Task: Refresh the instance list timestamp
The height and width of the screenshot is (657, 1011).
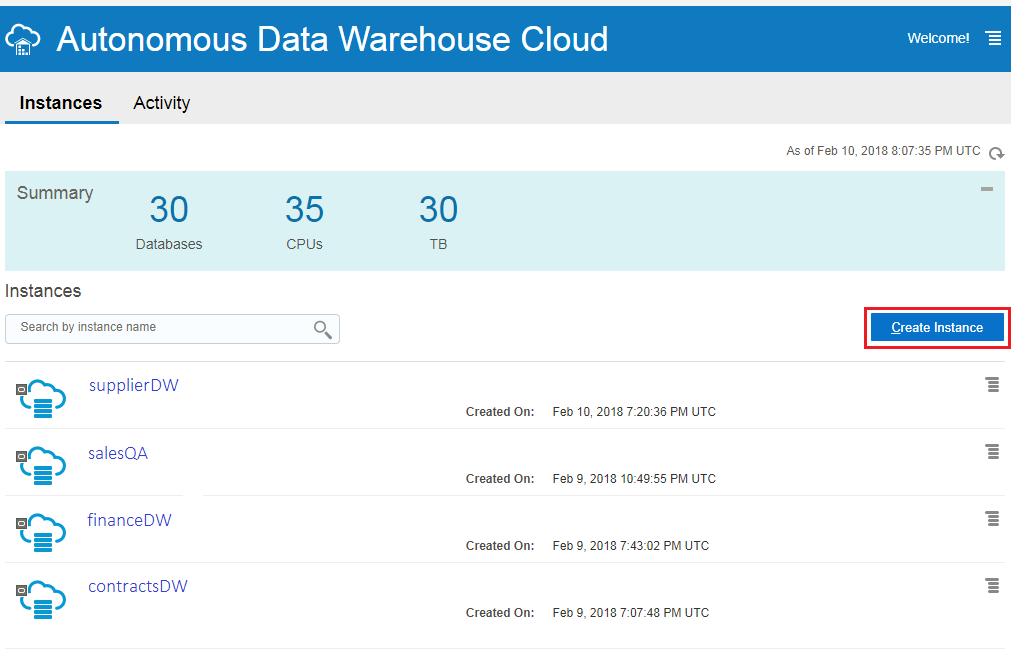Action: 996,153
